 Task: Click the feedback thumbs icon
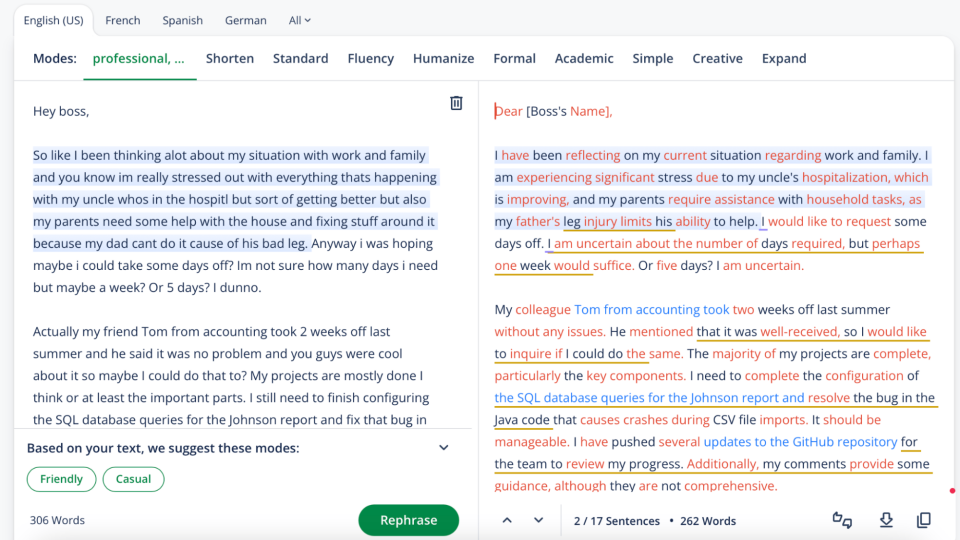[842, 520]
